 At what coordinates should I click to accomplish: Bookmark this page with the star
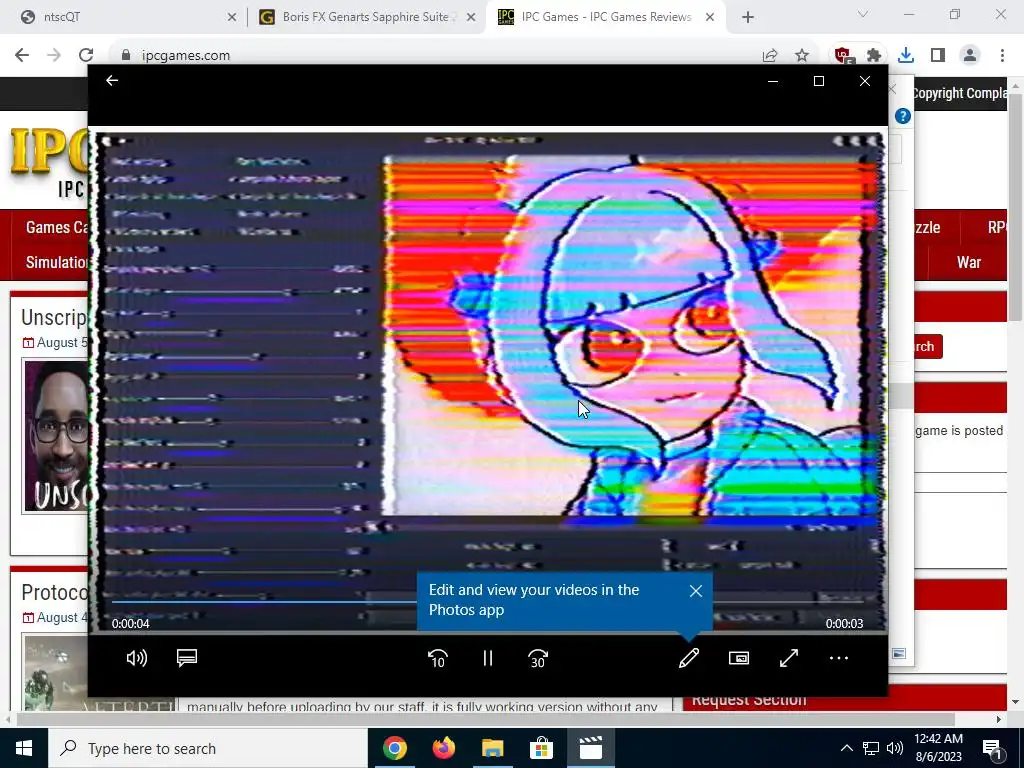click(x=802, y=56)
